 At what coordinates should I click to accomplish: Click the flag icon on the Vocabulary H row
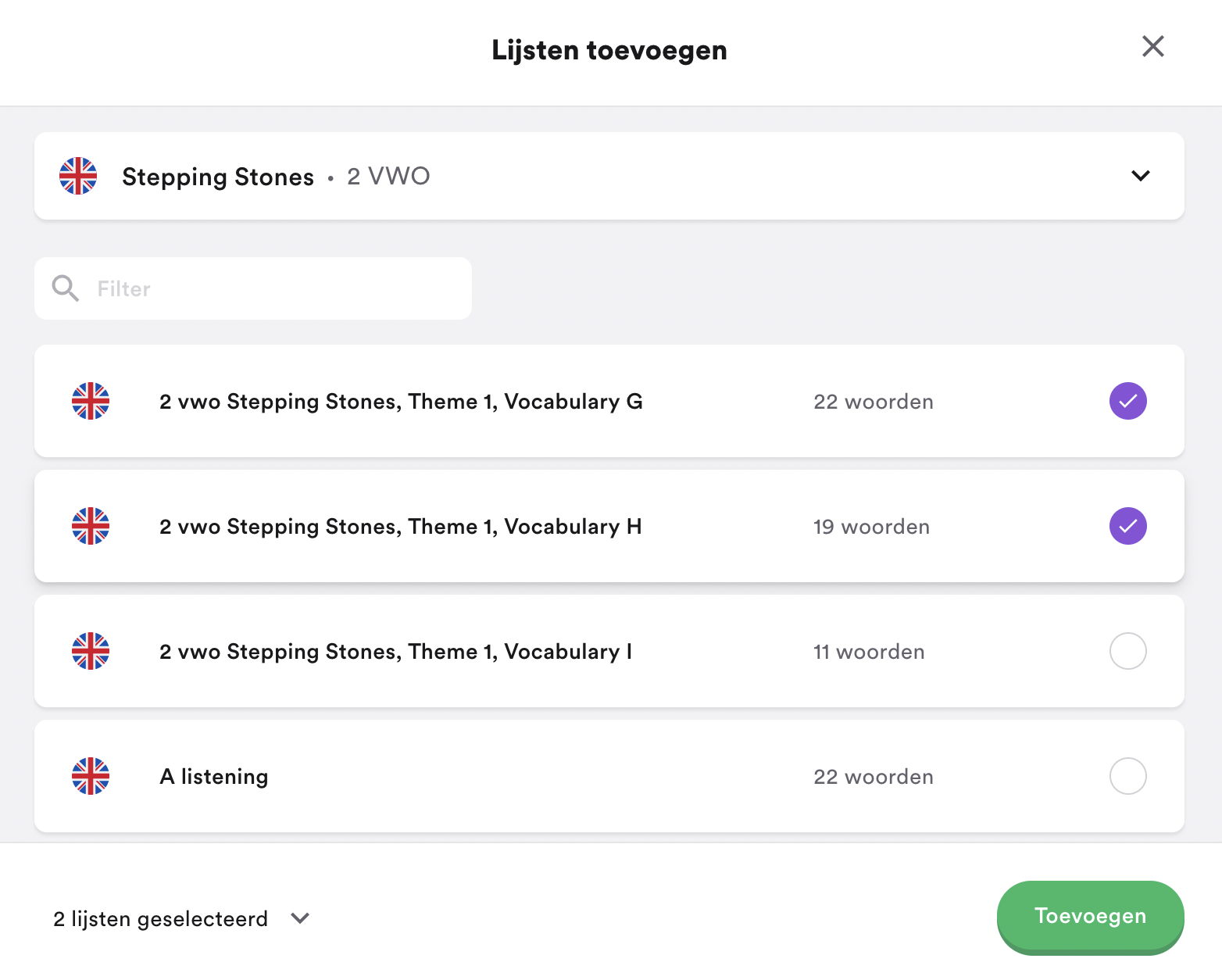[x=91, y=526]
